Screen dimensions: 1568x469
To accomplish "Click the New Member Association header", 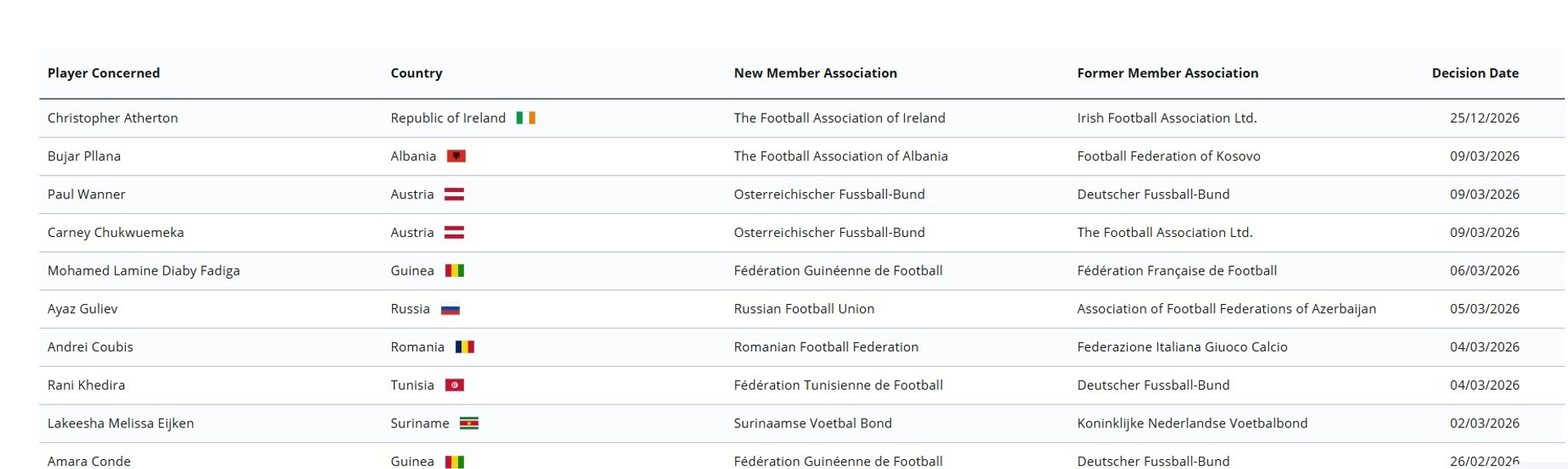I will tap(815, 73).
